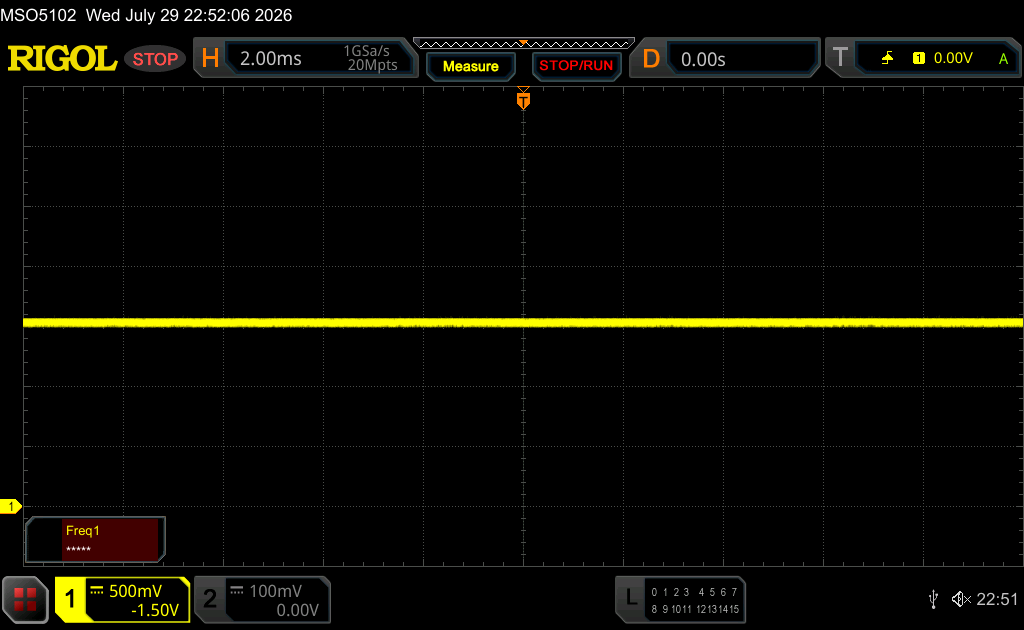Open the Measure menu

pyautogui.click(x=470, y=67)
